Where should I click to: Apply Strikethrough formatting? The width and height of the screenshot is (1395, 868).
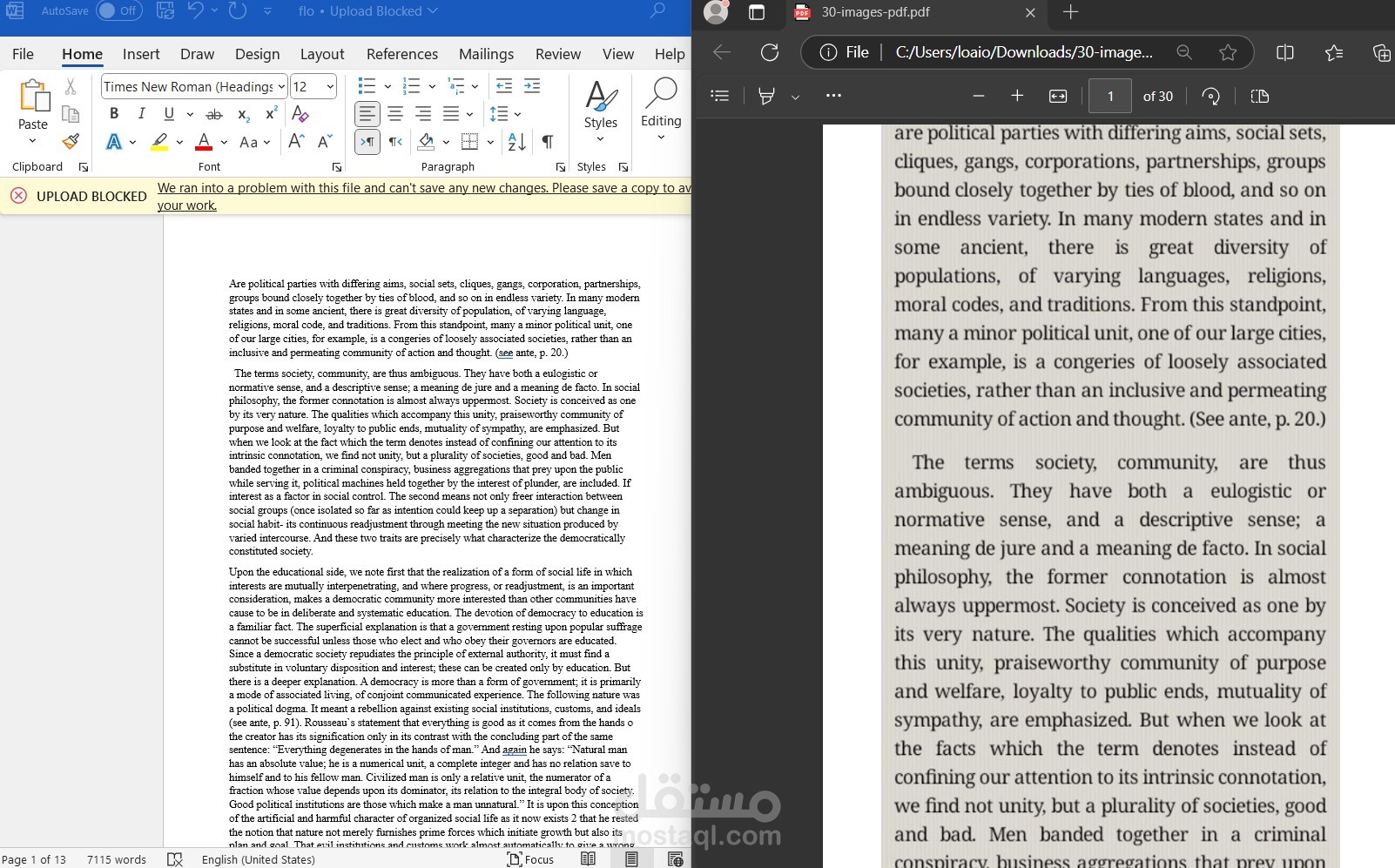pos(214,114)
